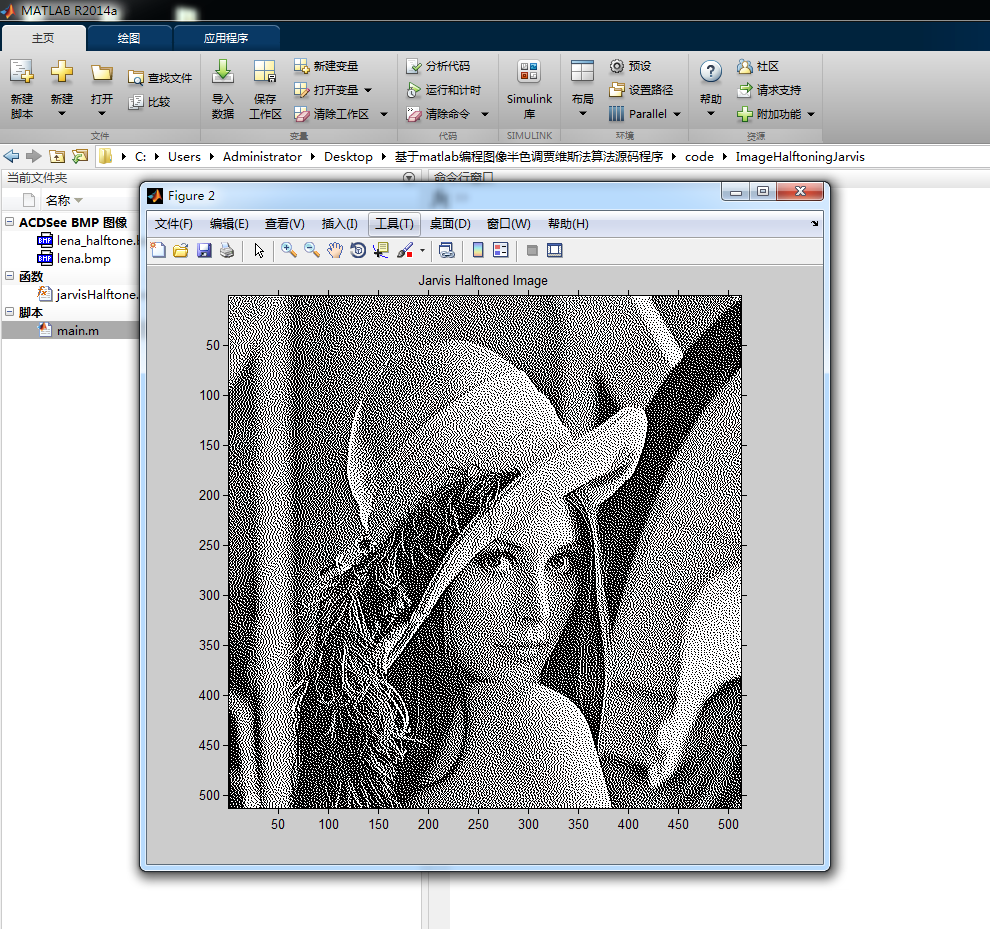Create a New Script in MATLAB
Image resolution: width=990 pixels, height=929 pixels.
pyautogui.click(x=21, y=88)
